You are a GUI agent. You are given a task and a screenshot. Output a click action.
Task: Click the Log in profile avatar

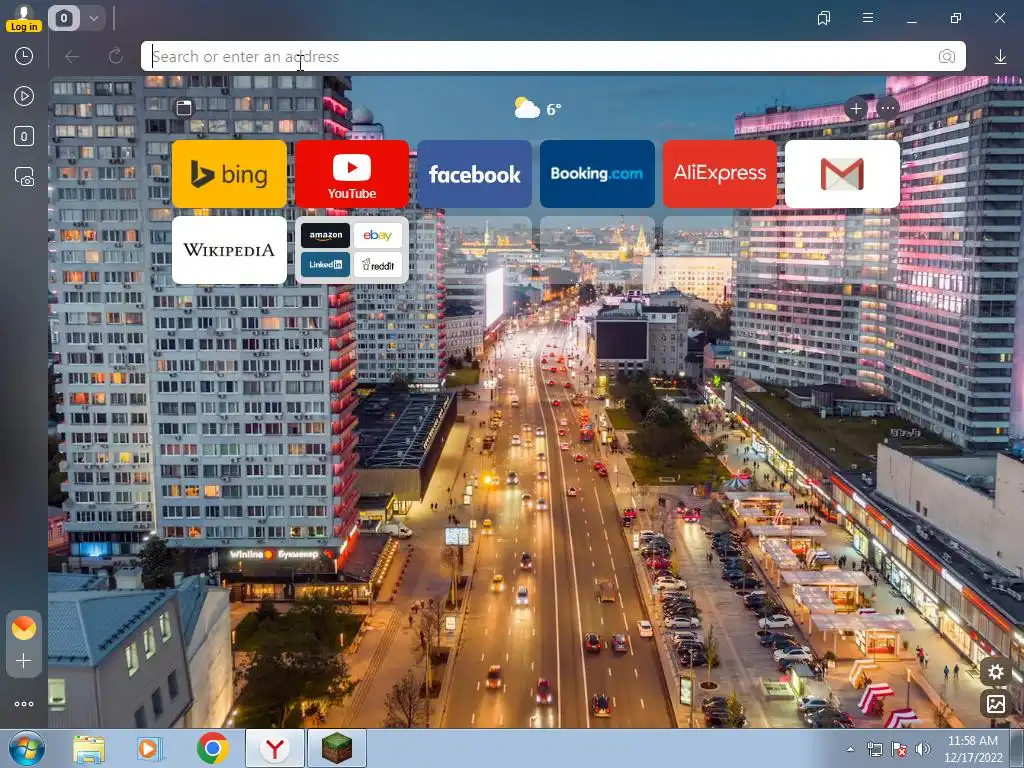(x=24, y=18)
